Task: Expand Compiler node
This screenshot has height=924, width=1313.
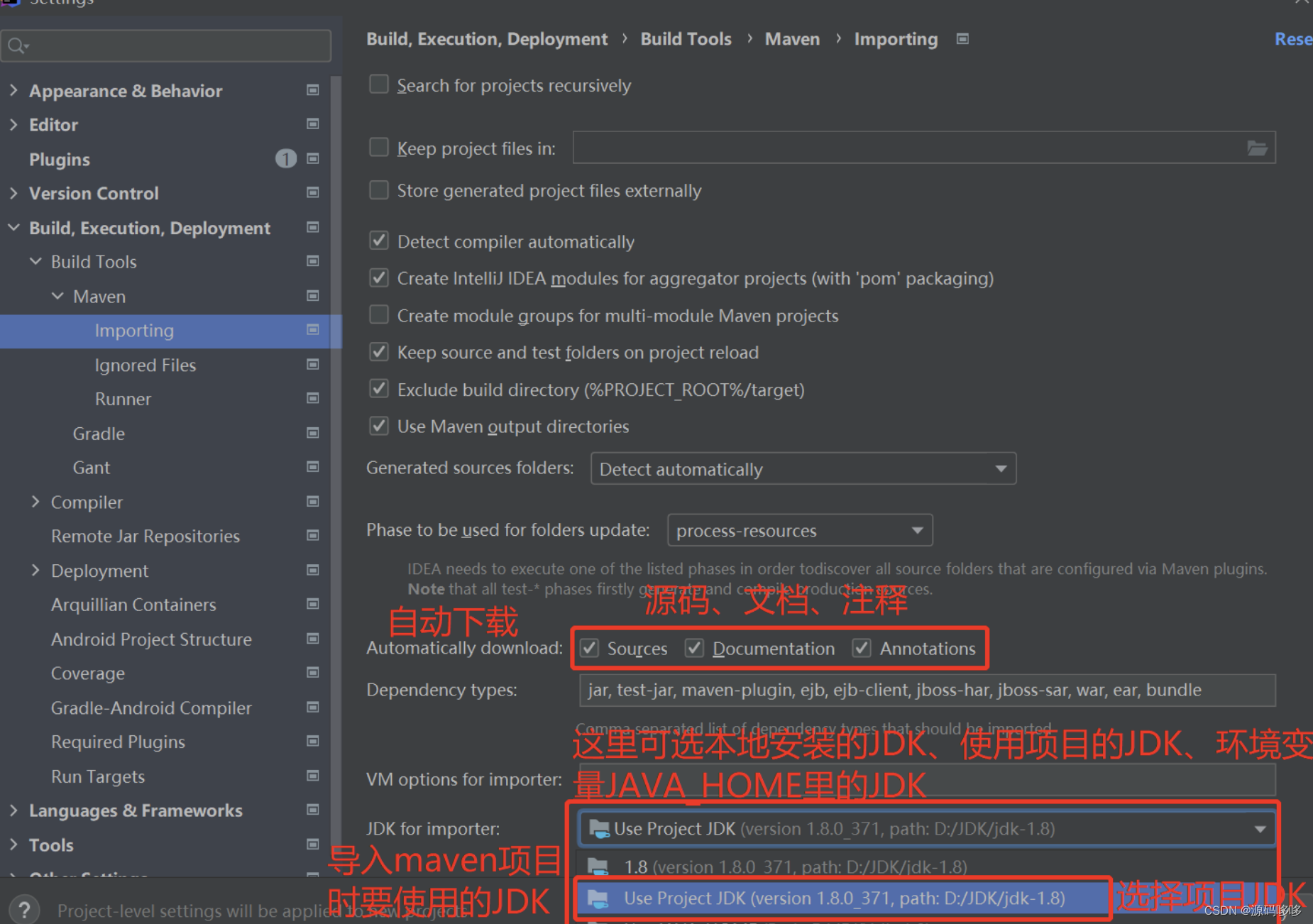Action: click(35, 502)
